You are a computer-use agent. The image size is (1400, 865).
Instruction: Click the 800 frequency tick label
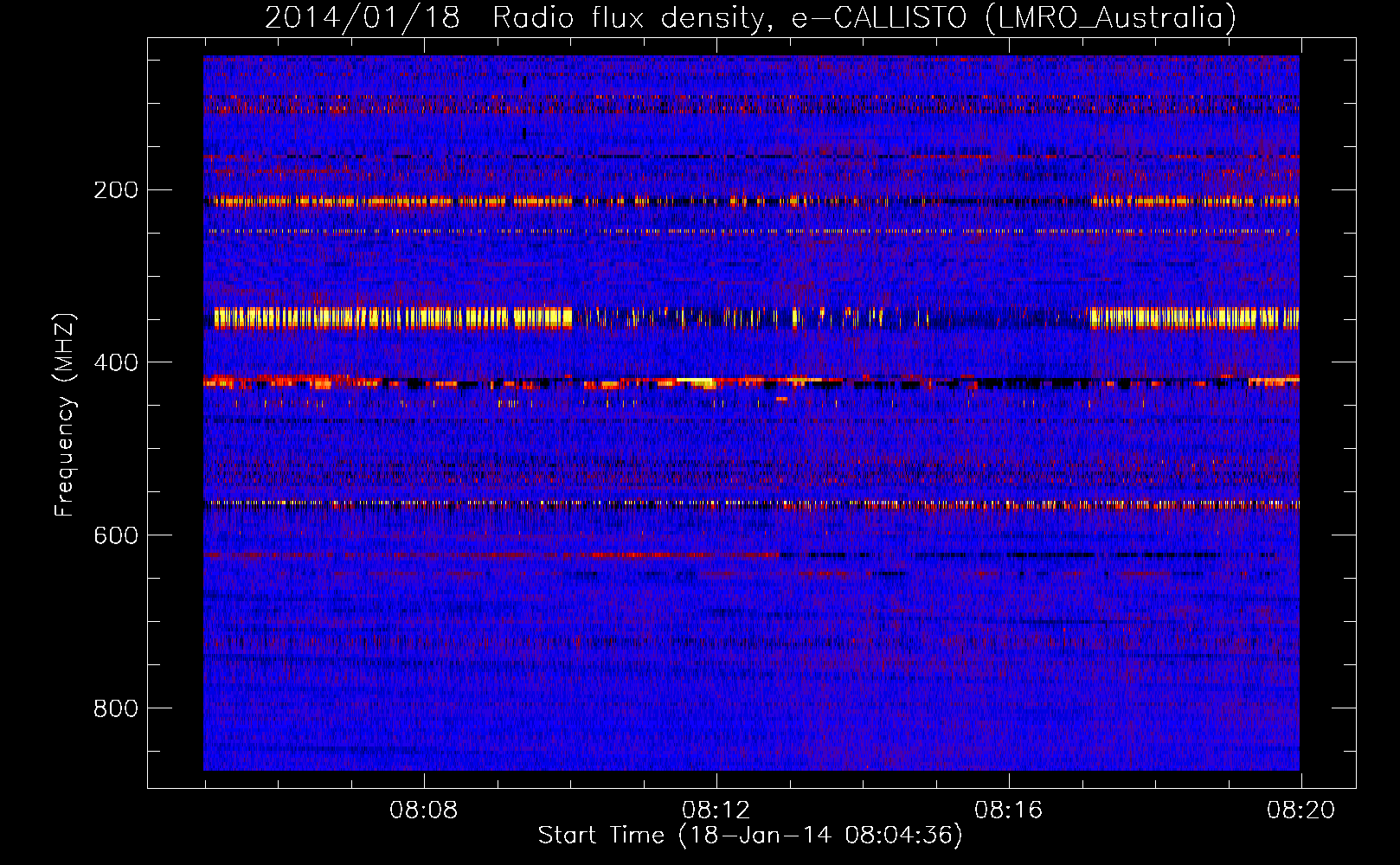click(x=116, y=708)
